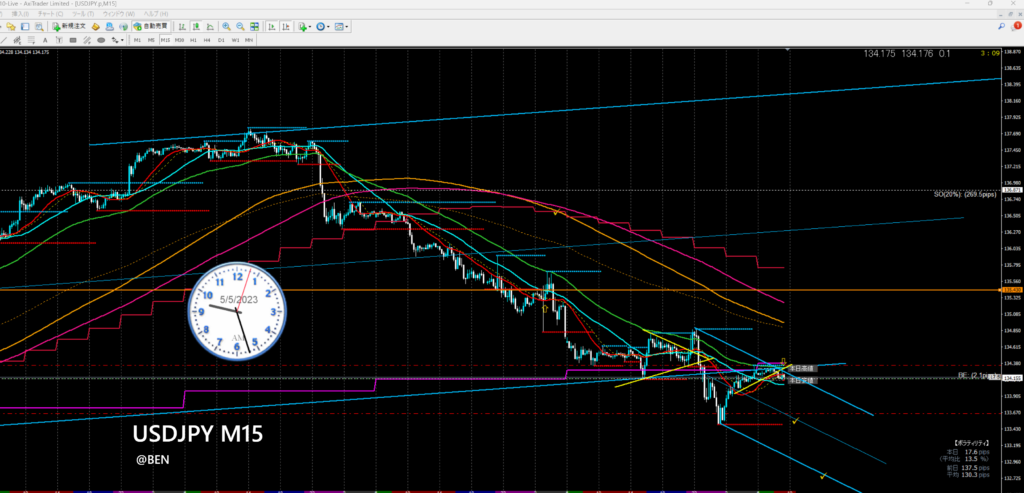Click the analog clock showing 5/5/2023

point(236,311)
